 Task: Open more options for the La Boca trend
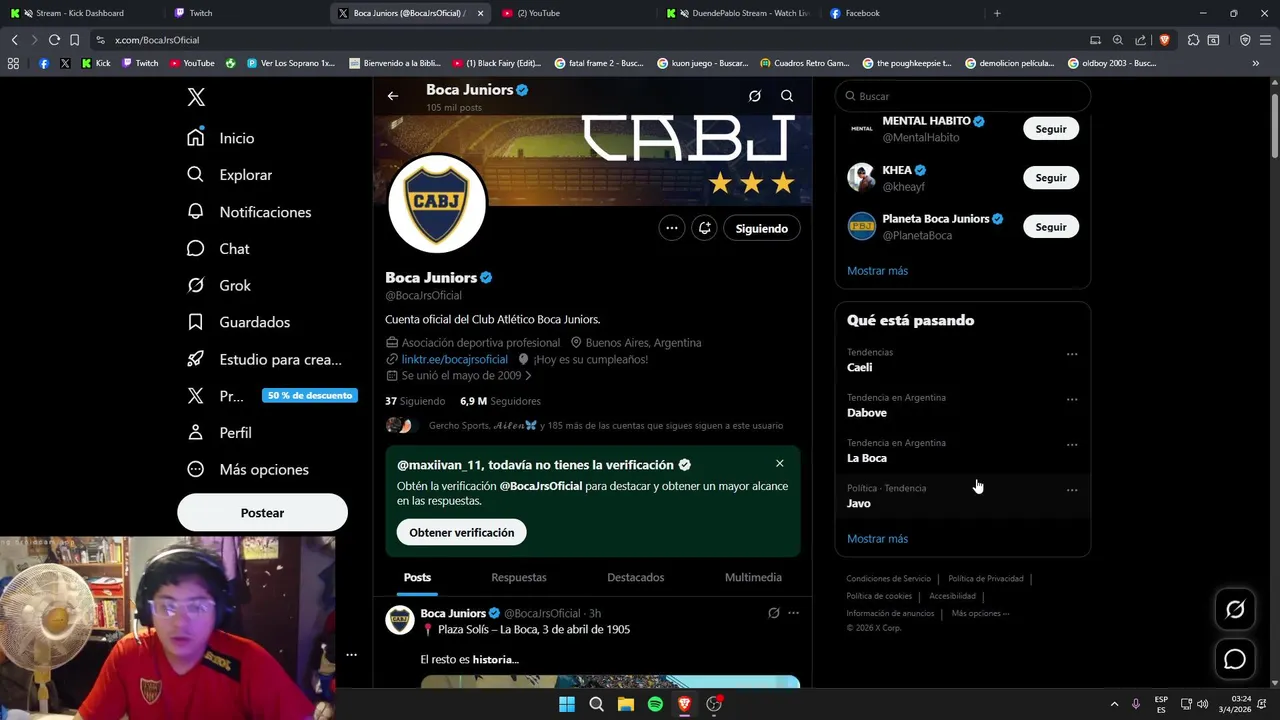click(x=1072, y=445)
